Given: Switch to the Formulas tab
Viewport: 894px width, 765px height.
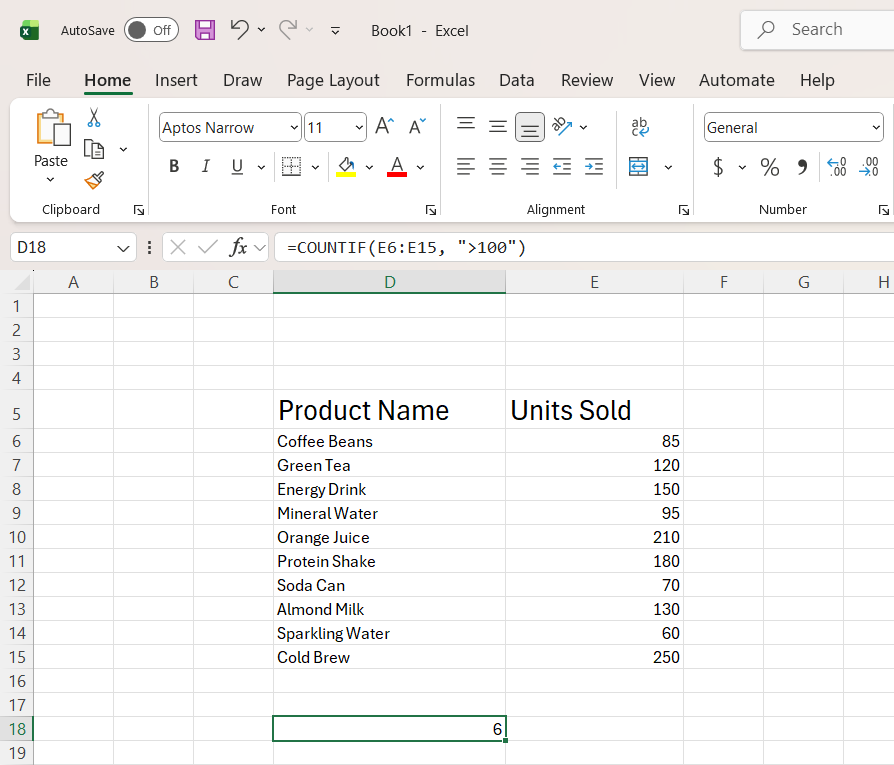Looking at the screenshot, I should [440, 80].
